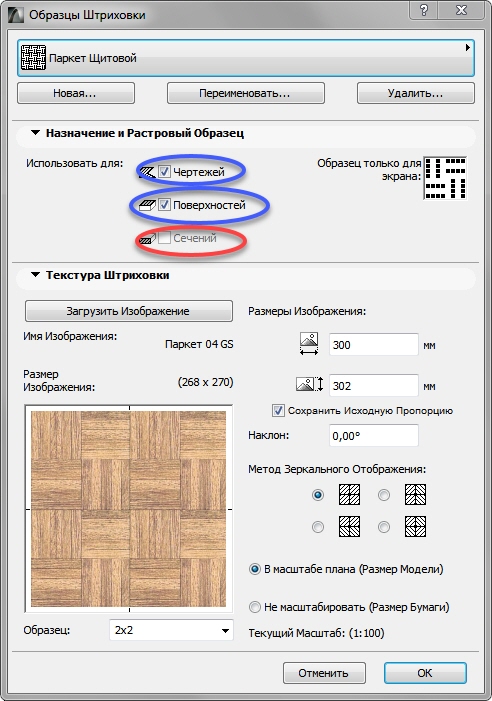Collapse the Назначение и Растровый Образец panel
492x701 pixels.
[35, 133]
